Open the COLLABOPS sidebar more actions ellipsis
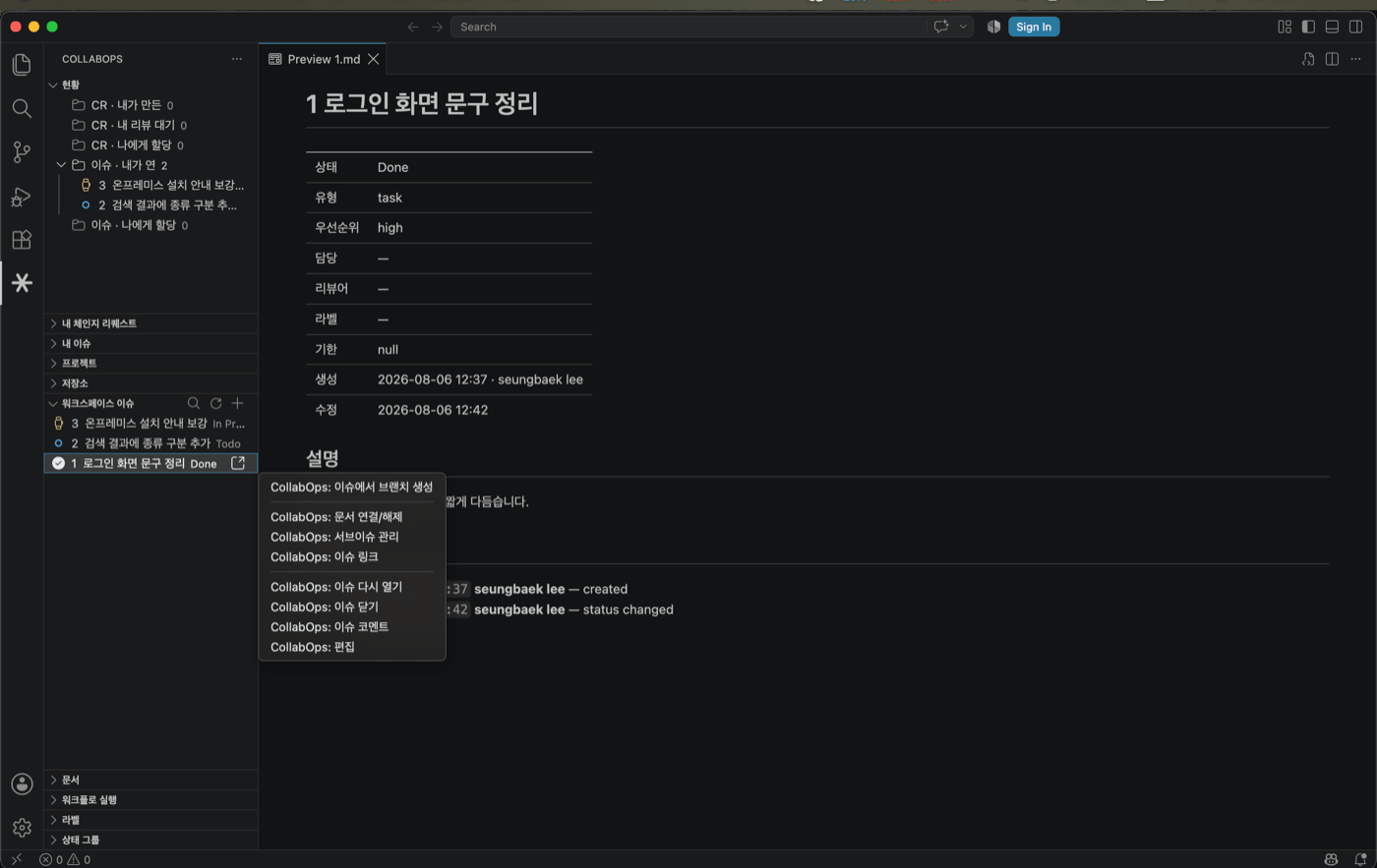 tap(237, 59)
